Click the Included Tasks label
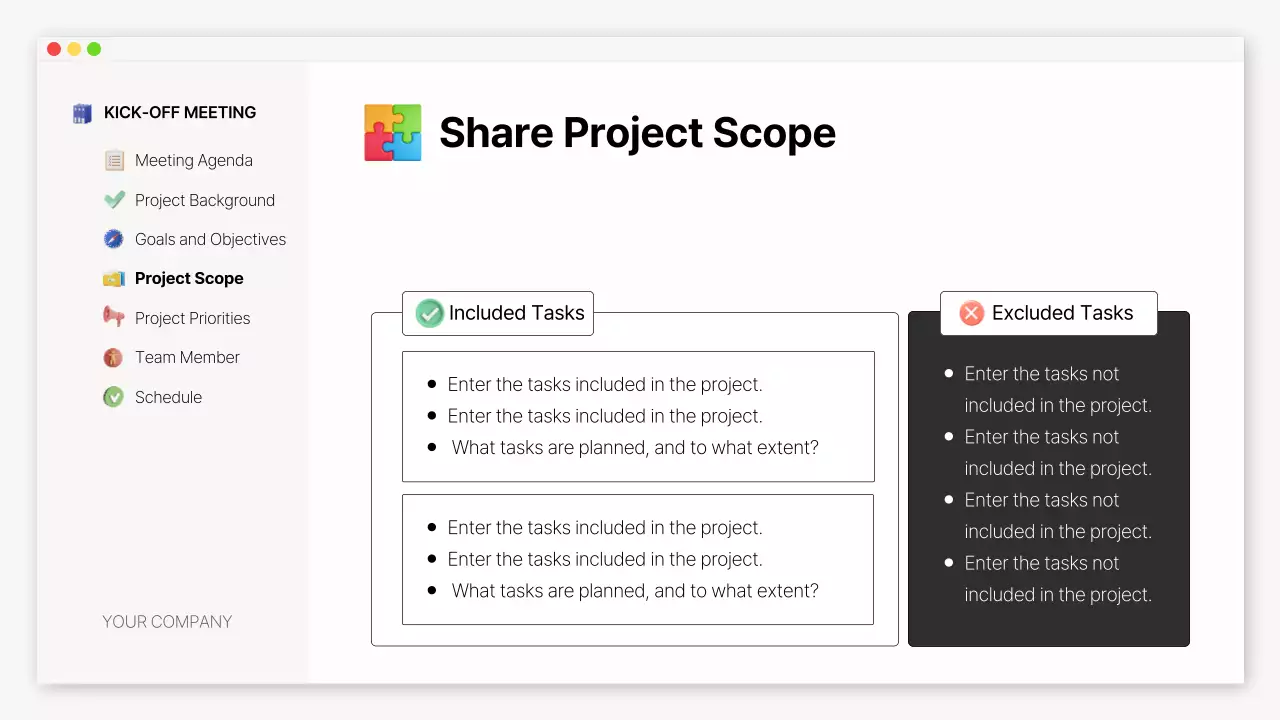The height and width of the screenshot is (720, 1280). 516,313
